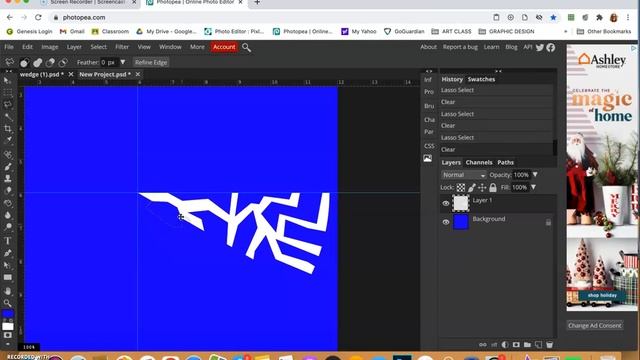Expand the Brush side panel
This screenshot has width=640, height=360.
click(x=429, y=106)
